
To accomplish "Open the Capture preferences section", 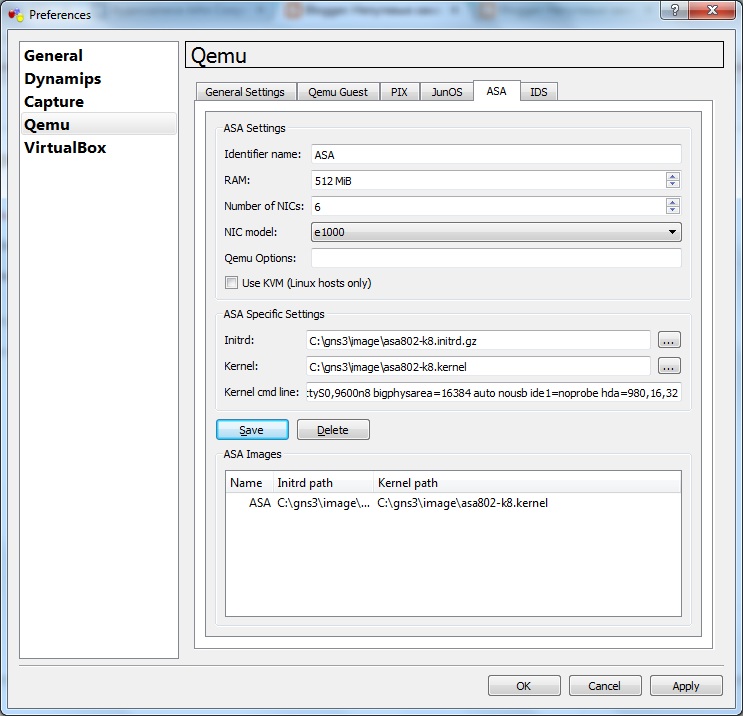I will tap(99, 101).
